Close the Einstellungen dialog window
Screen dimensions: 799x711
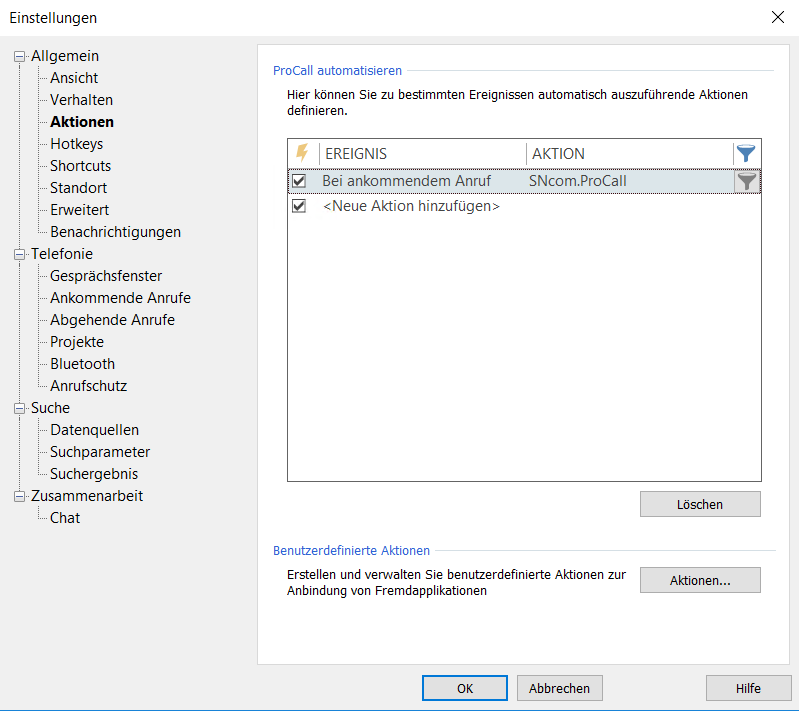(777, 17)
